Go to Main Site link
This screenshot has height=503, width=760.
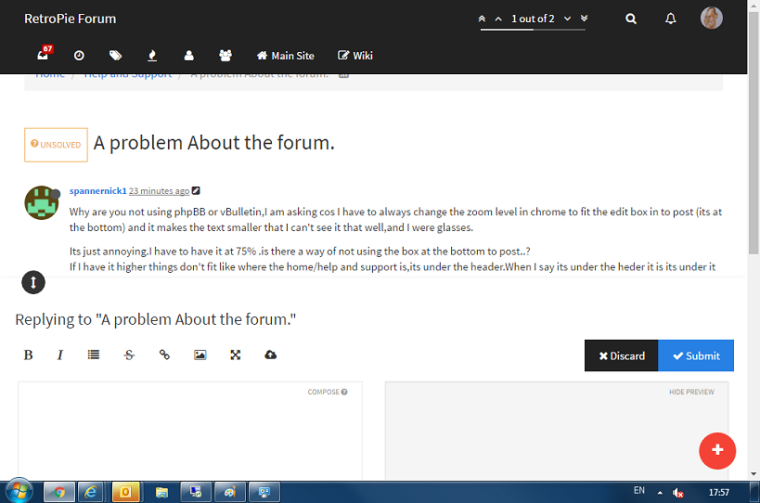click(x=285, y=56)
